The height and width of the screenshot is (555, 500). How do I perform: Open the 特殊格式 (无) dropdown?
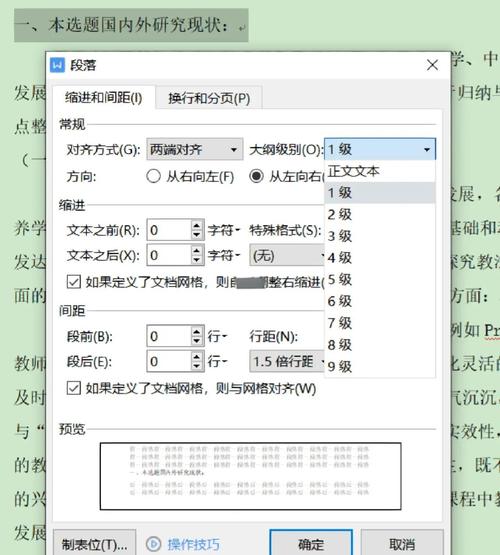tap(287, 255)
